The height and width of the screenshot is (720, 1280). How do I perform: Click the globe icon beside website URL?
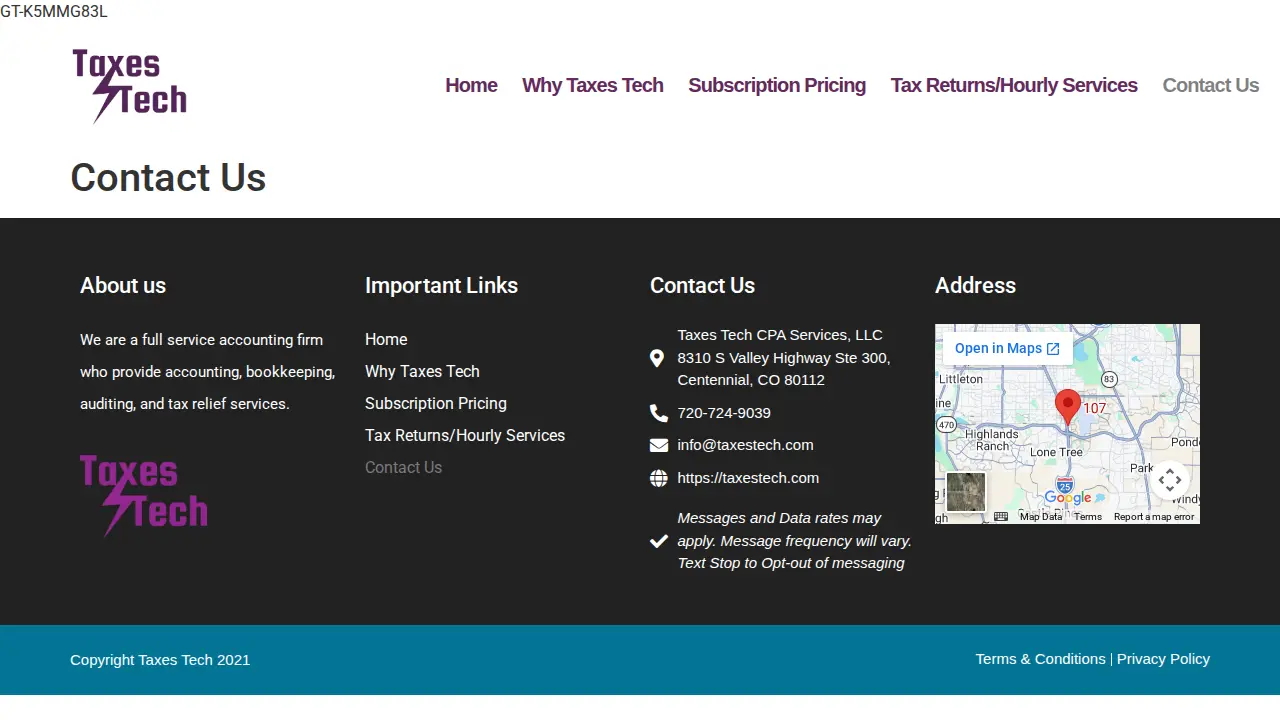[x=658, y=478]
